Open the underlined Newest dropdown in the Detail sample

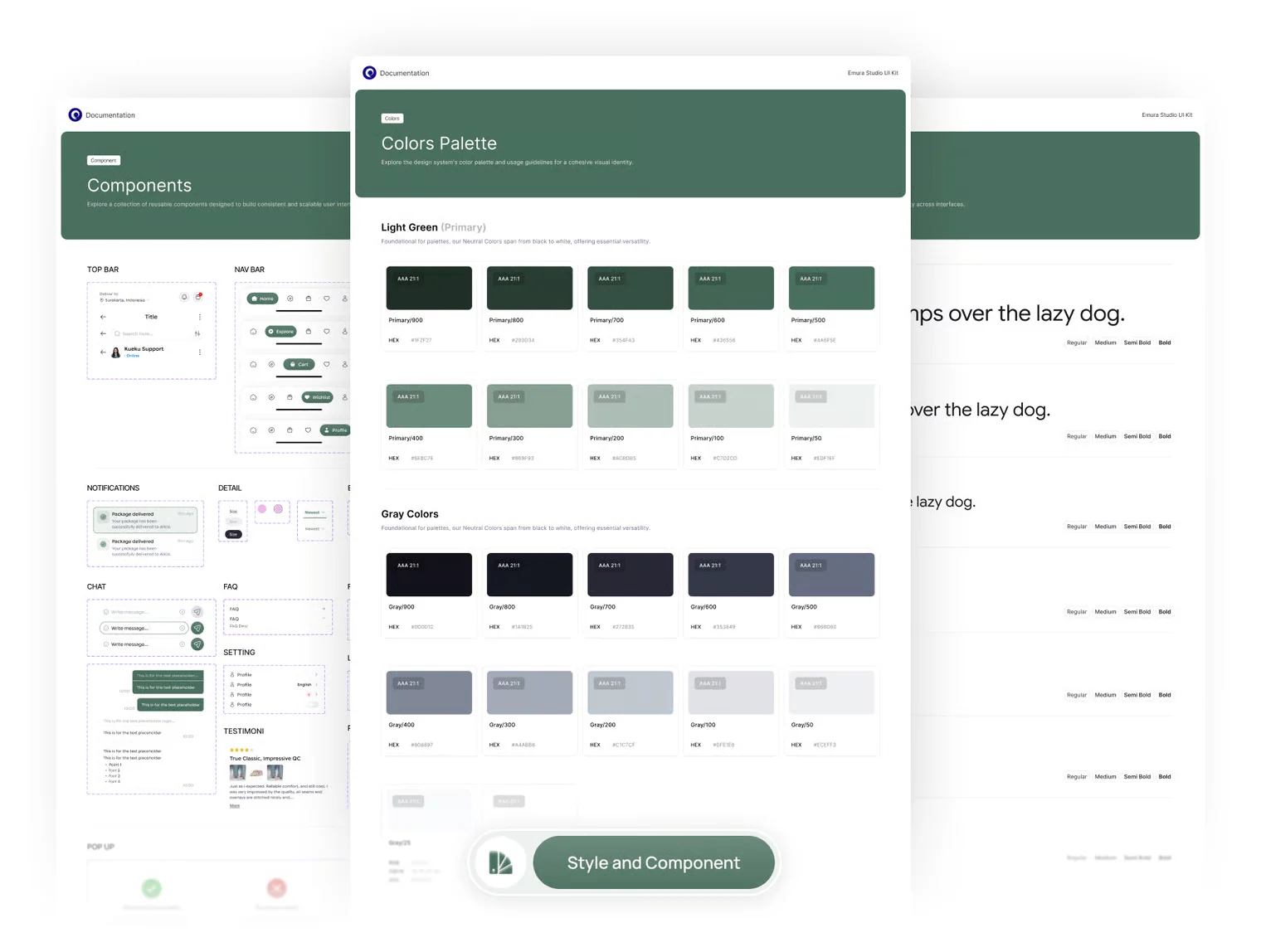315,513
